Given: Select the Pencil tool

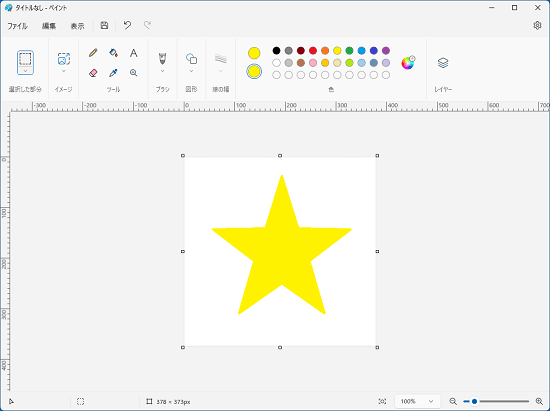Looking at the screenshot, I should coord(93,53).
